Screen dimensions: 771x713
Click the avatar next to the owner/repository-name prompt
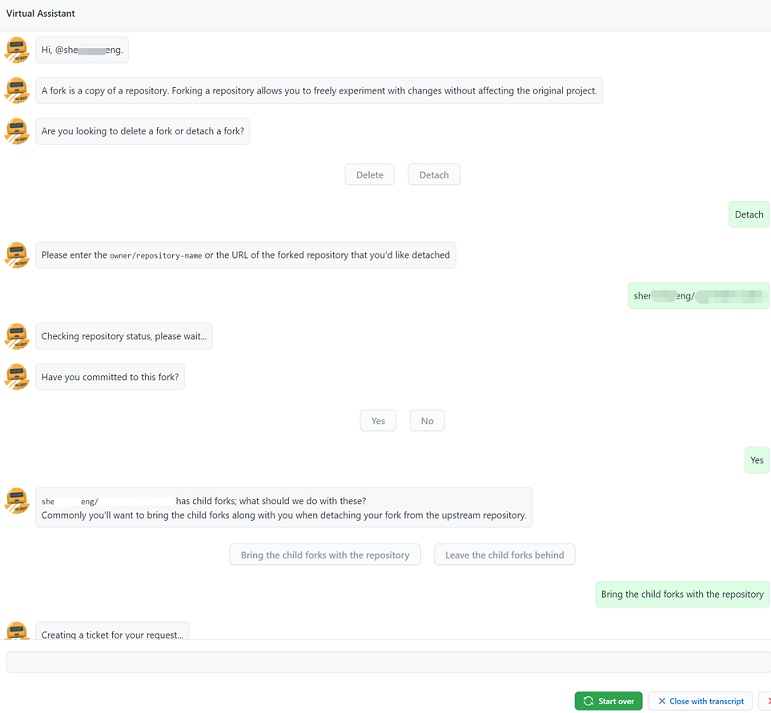coord(16,254)
